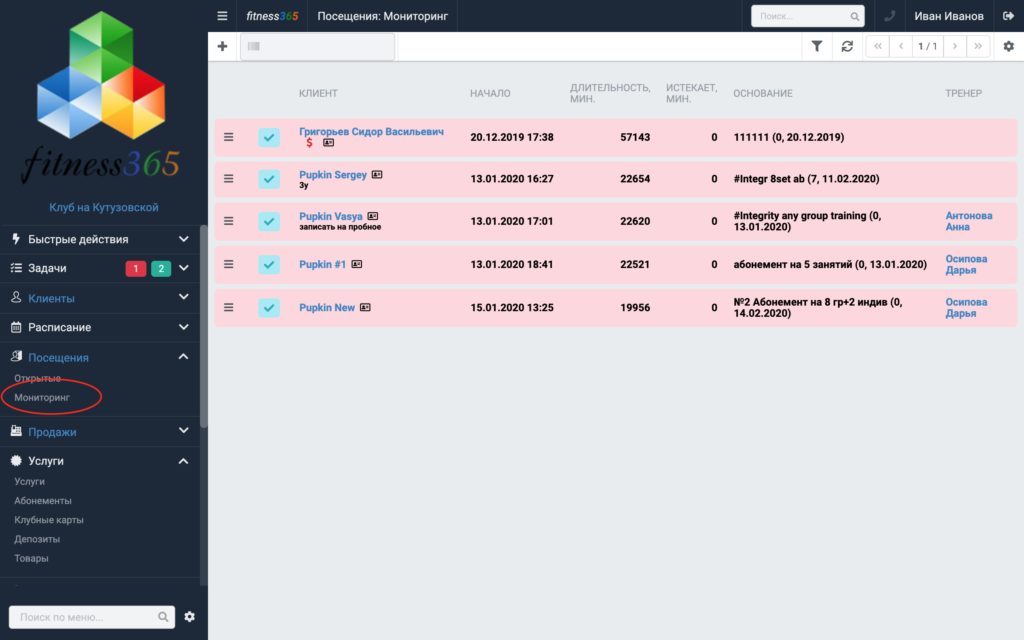Toggle sidebar with hamburger menu icon

click(x=222, y=16)
